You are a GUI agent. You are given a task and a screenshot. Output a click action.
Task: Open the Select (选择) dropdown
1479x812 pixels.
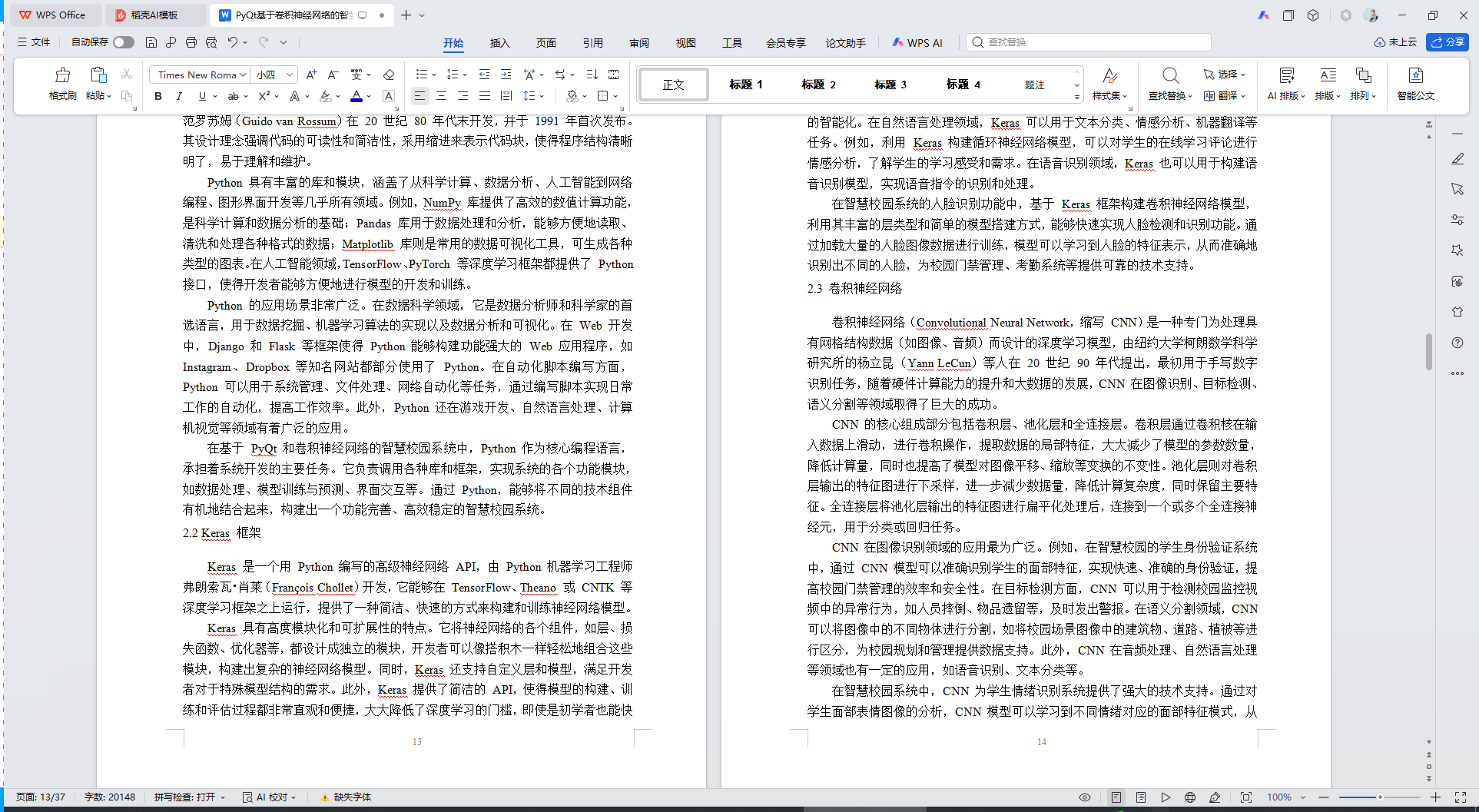(1223, 75)
